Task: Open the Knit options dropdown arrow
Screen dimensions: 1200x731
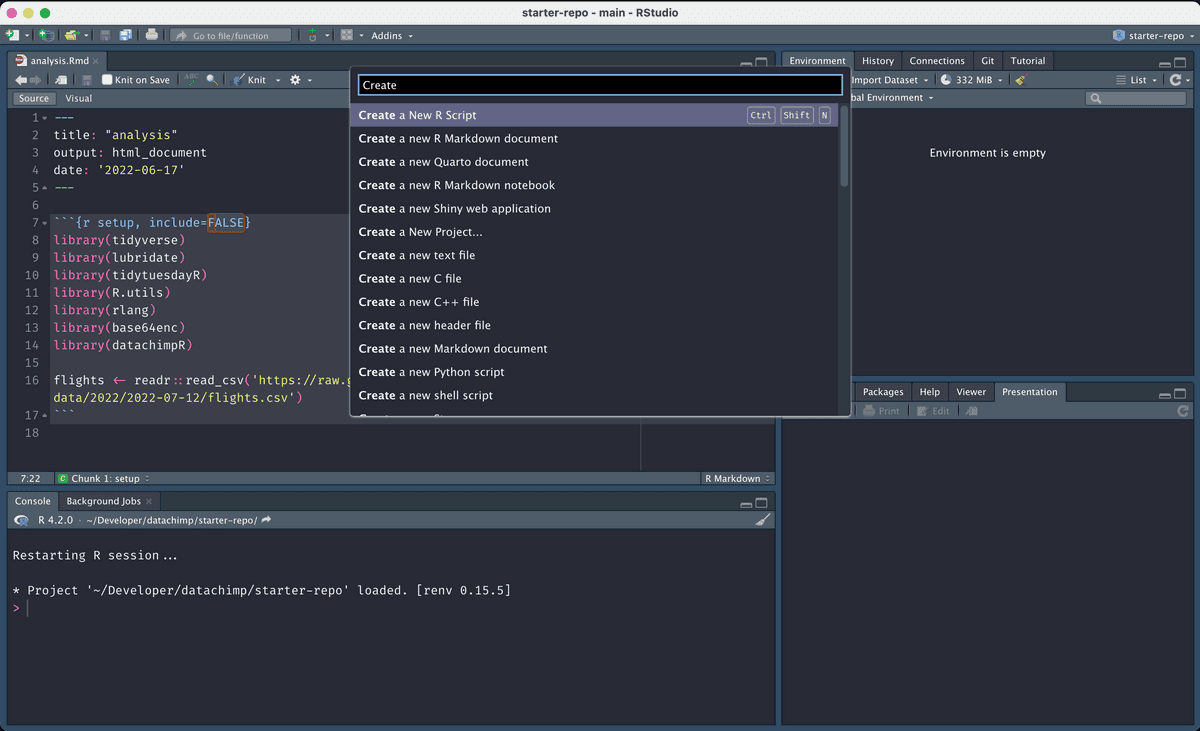Action: coord(276,80)
